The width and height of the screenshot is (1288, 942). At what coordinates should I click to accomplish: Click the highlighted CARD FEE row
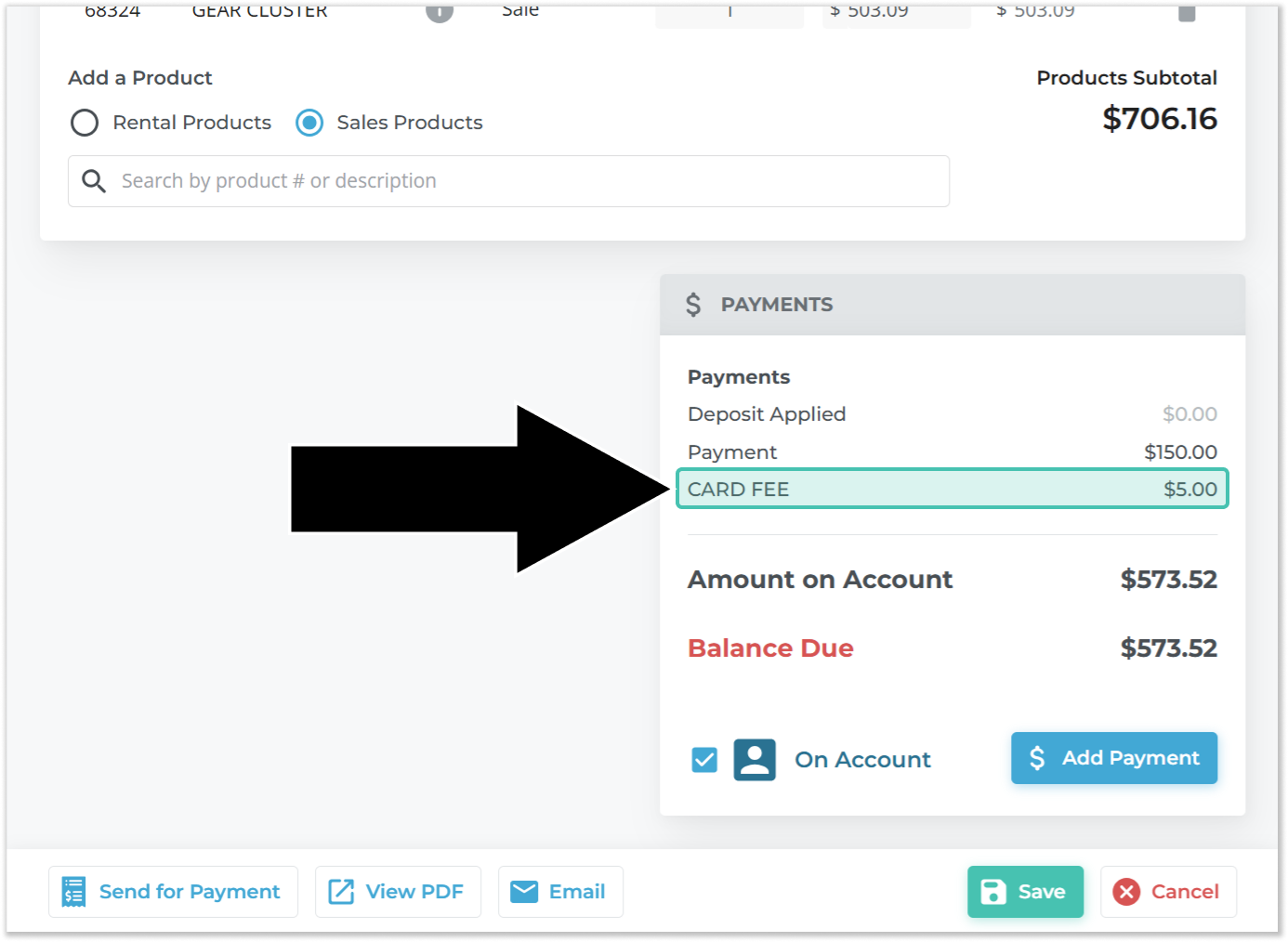pyautogui.click(x=953, y=490)
